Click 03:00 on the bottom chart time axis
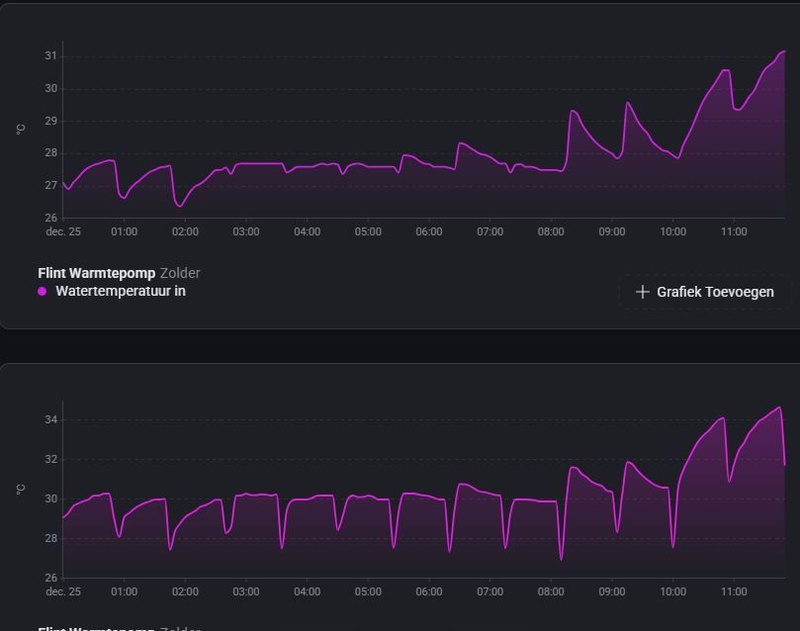 pyautogui.click(x=246, y=592)
